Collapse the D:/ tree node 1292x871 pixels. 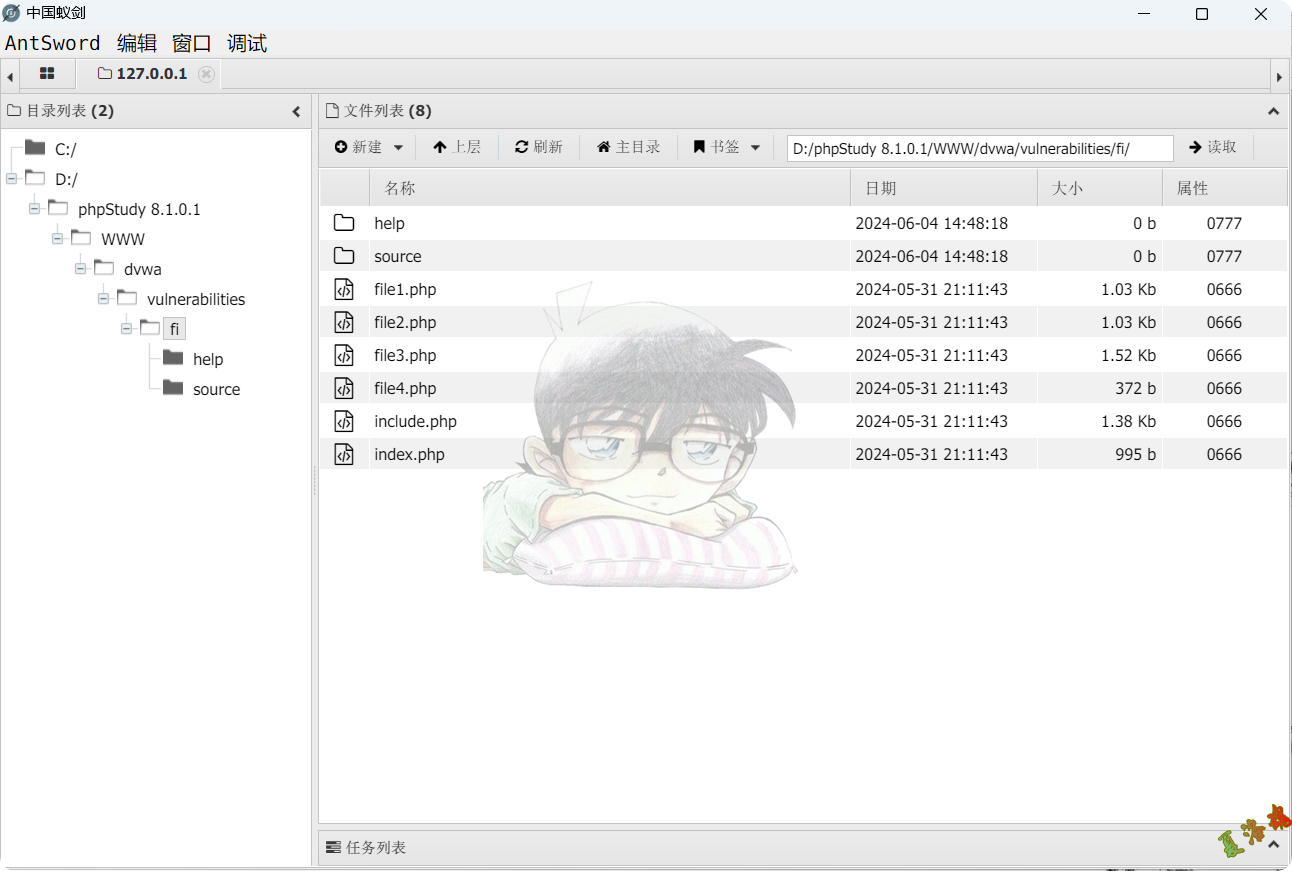(11, 179)
